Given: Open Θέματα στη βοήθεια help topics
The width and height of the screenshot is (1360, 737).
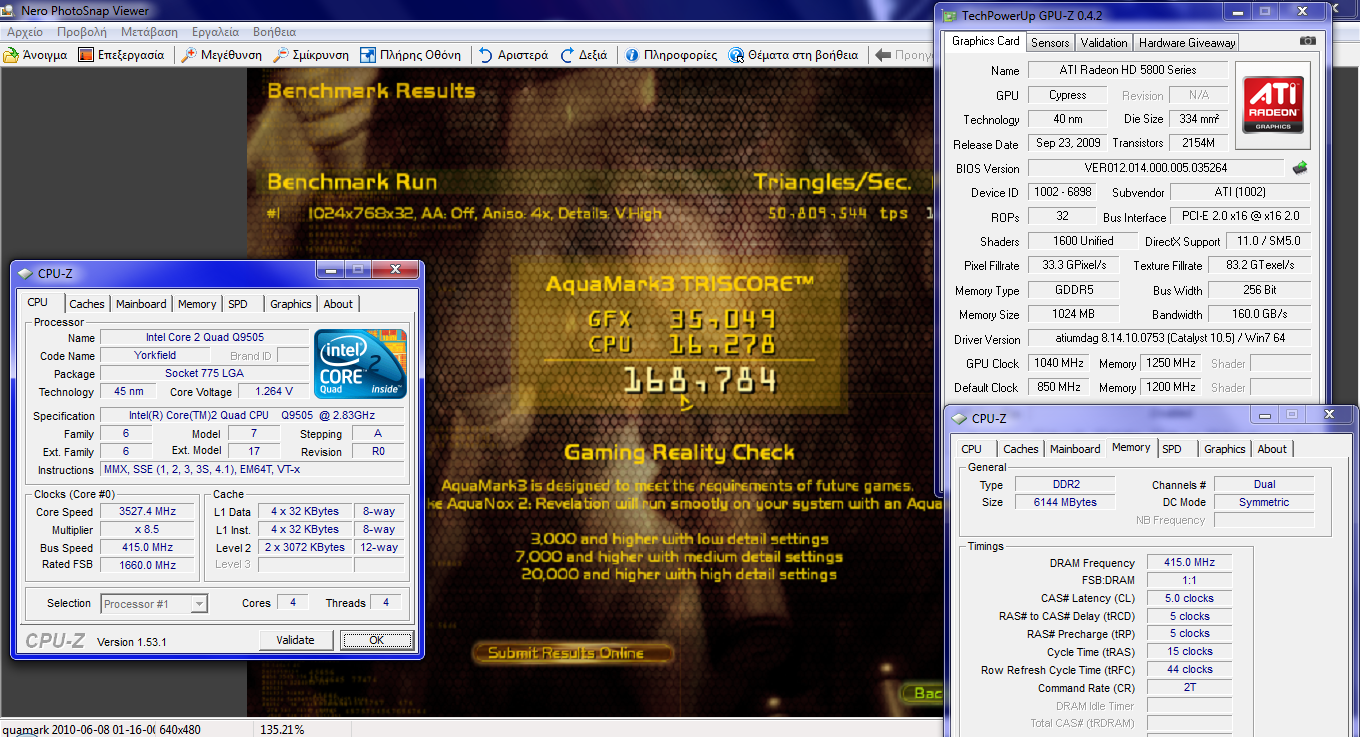Looking at the screenshot, I should (793, 55).
